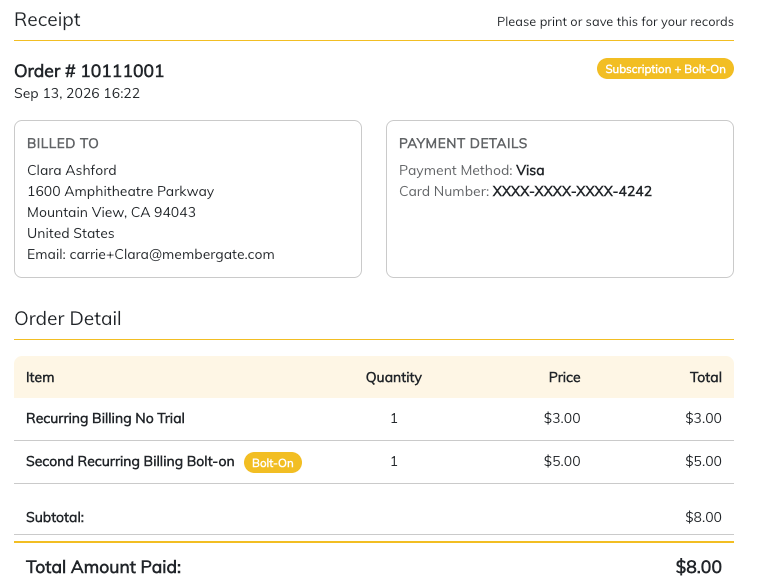The width and height of the screenshot is (761, 585).
Task: Click the date 'Sep 13, 2026 16:22'
Action: tap(77, 93)
